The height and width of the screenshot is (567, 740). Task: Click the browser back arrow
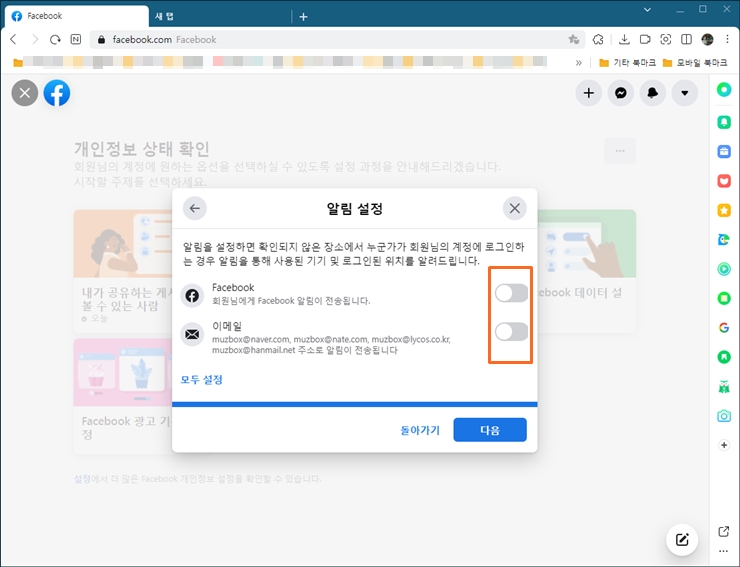pyautogui.click(x=14, y=40)
